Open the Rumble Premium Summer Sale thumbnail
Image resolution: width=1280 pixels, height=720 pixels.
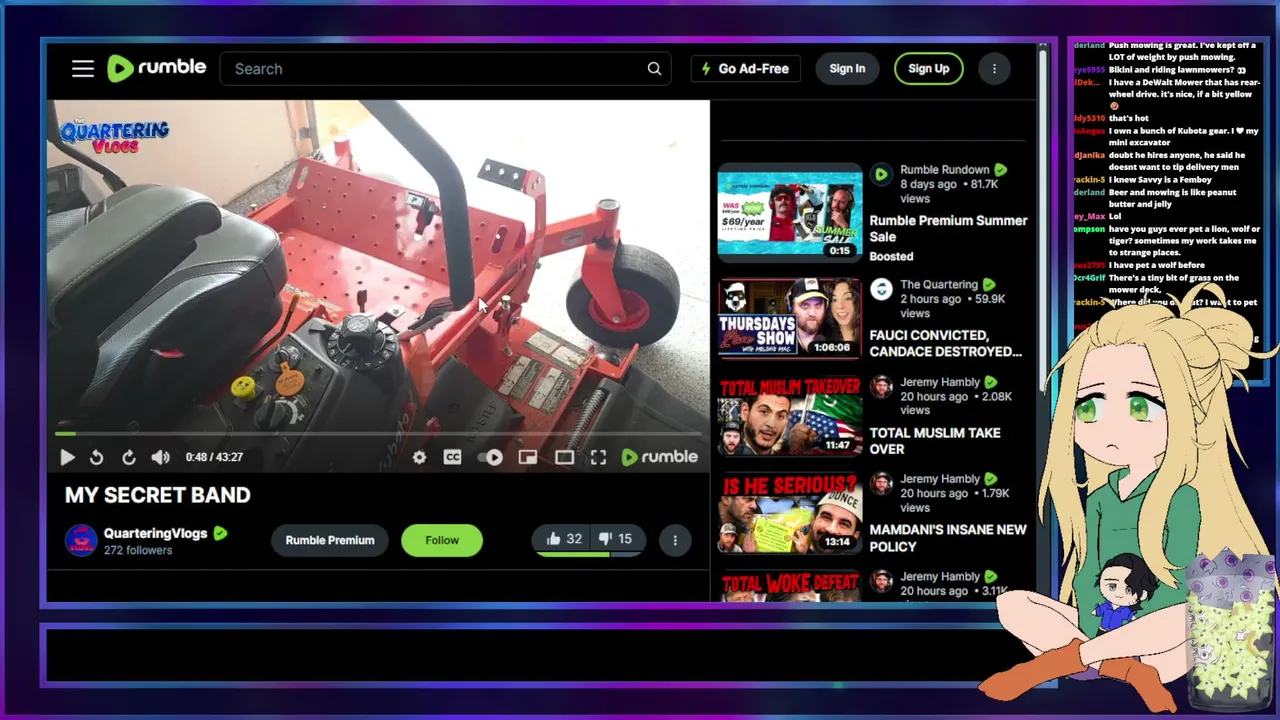(x=789, y=213)
